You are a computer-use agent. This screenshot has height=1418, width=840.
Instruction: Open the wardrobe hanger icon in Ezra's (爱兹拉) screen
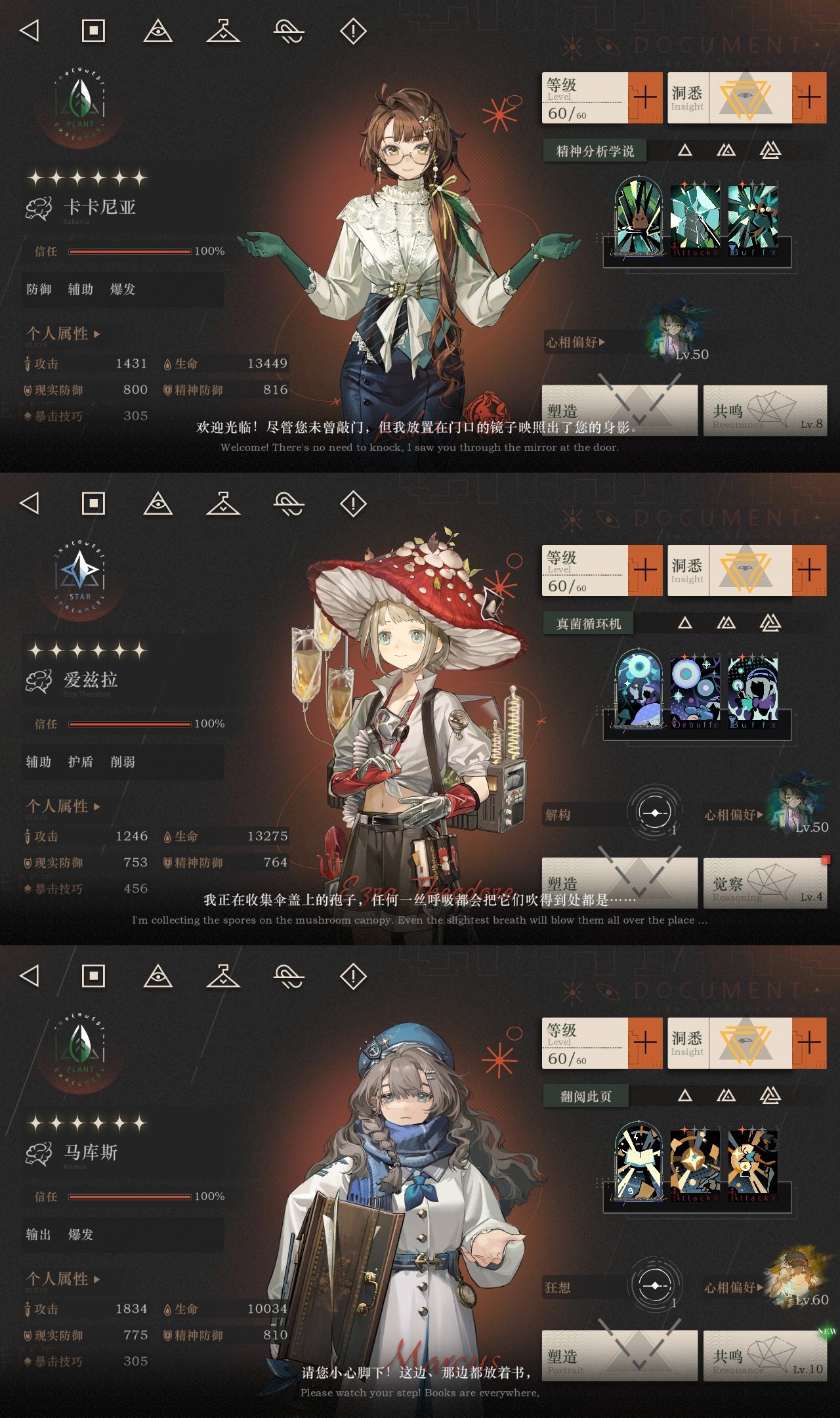223,504
